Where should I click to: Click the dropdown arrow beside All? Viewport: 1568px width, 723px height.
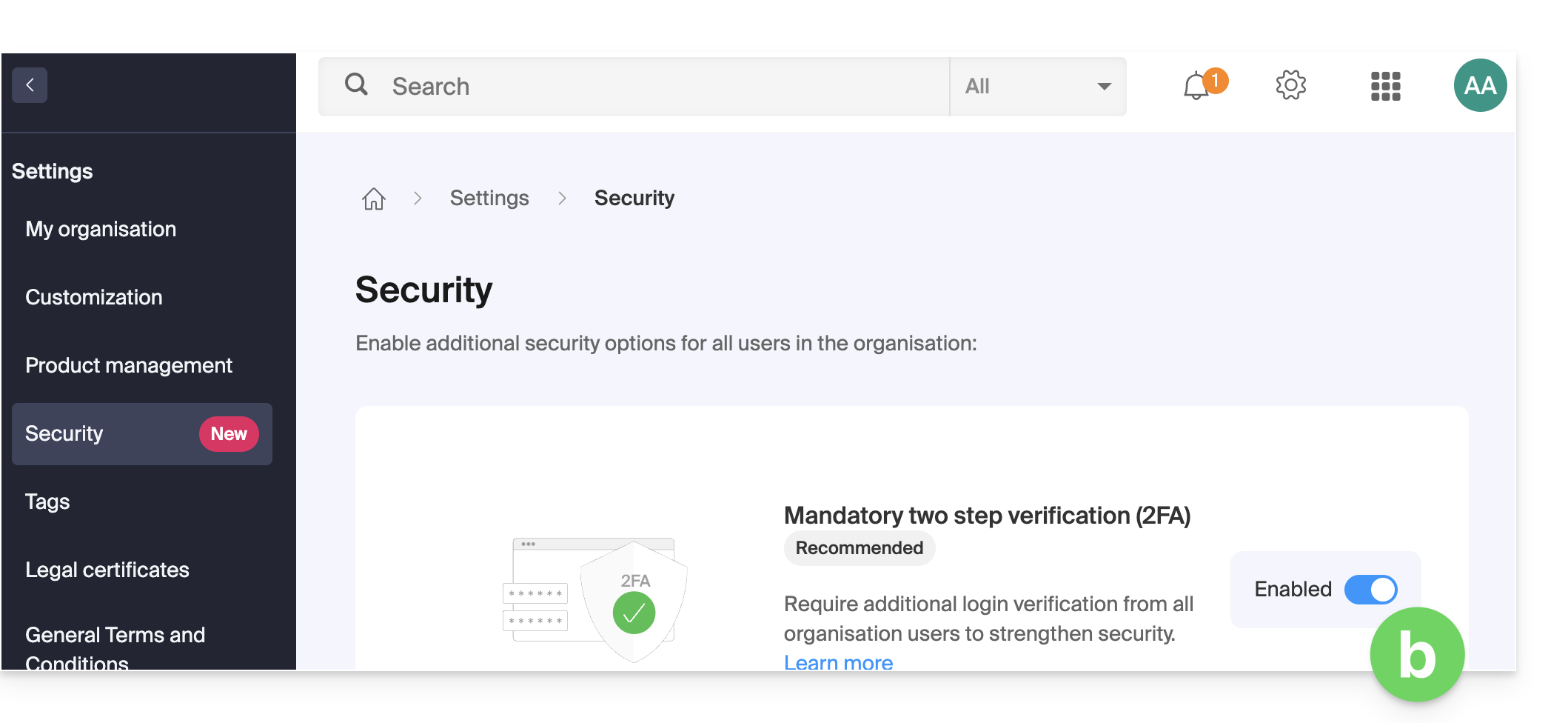(x=1104, y=87)
